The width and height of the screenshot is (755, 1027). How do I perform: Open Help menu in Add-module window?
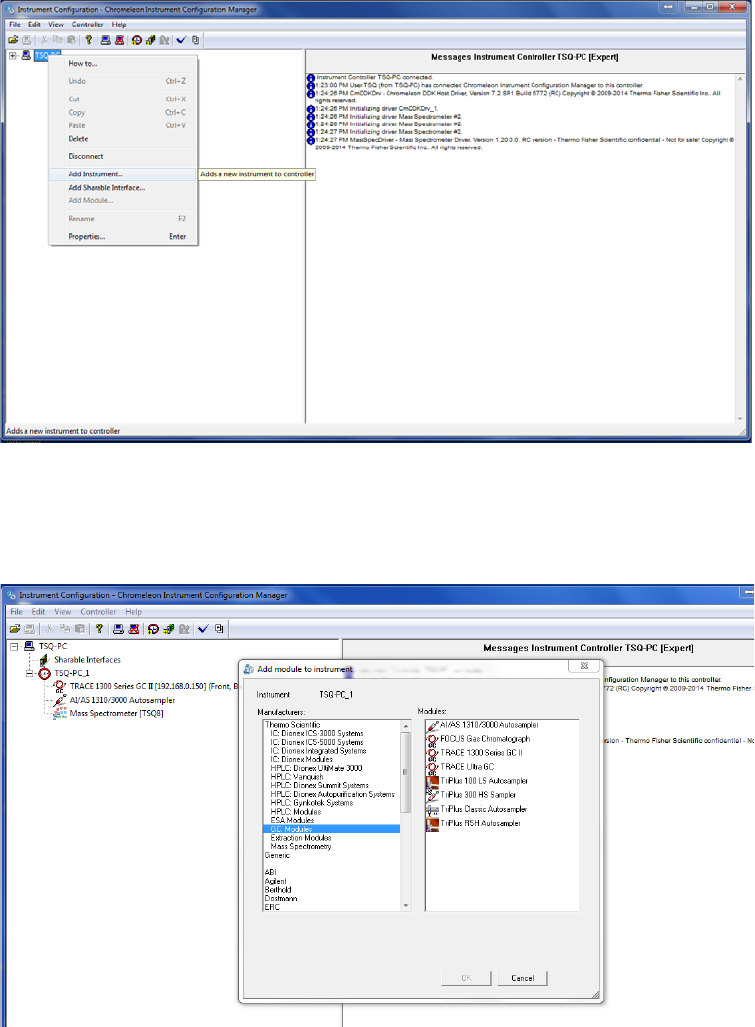pyautogui.click(x=134, y=612)
